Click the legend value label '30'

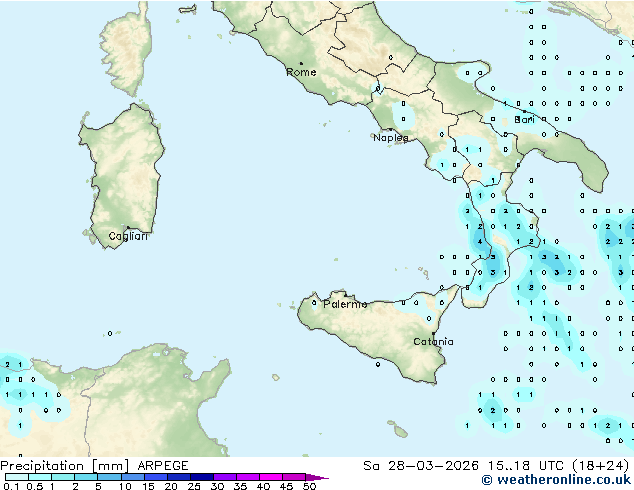click(217, 486)
